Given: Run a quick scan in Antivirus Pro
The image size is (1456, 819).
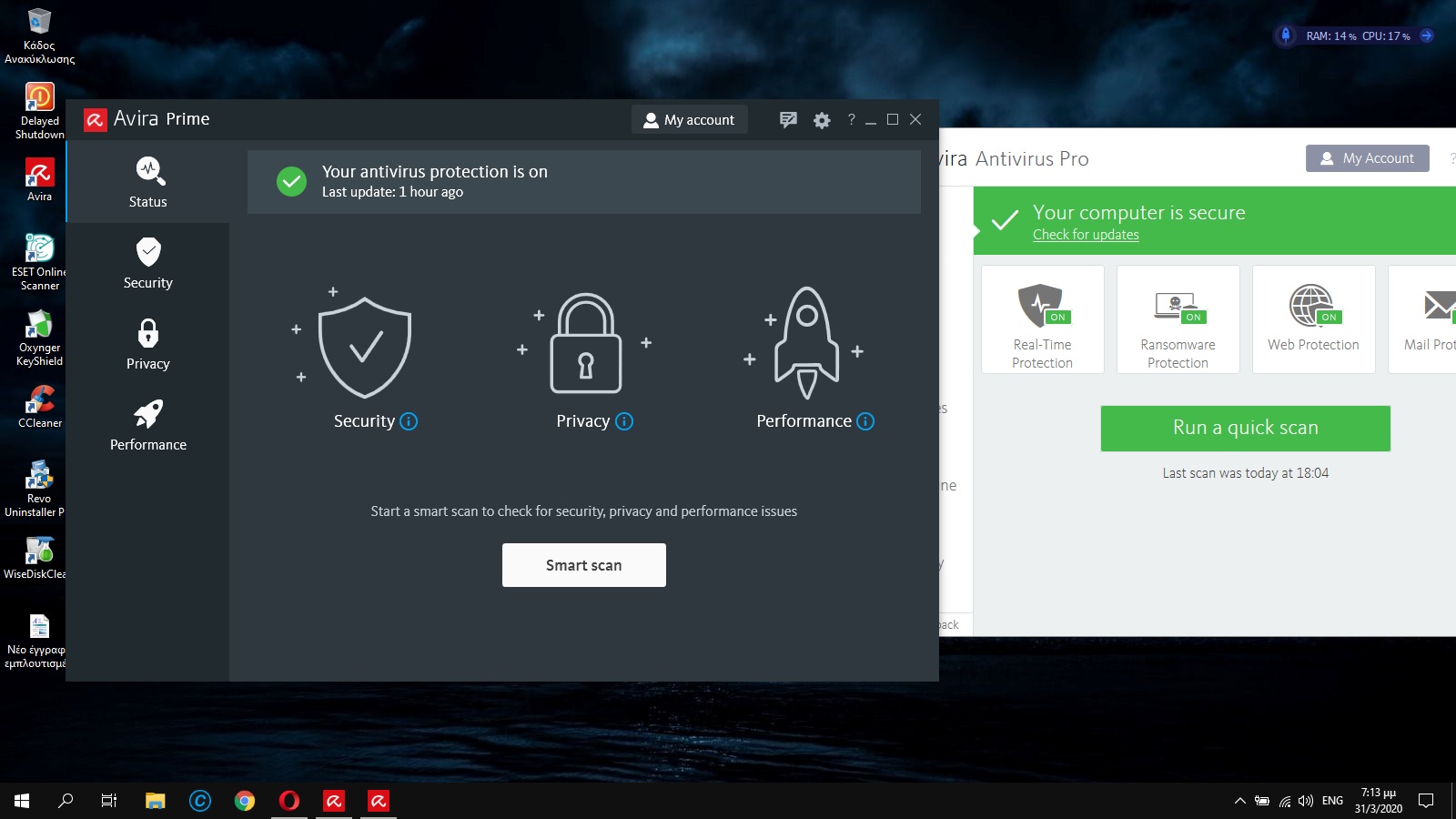Looking at the screenshot, I should coord(1246,428).
